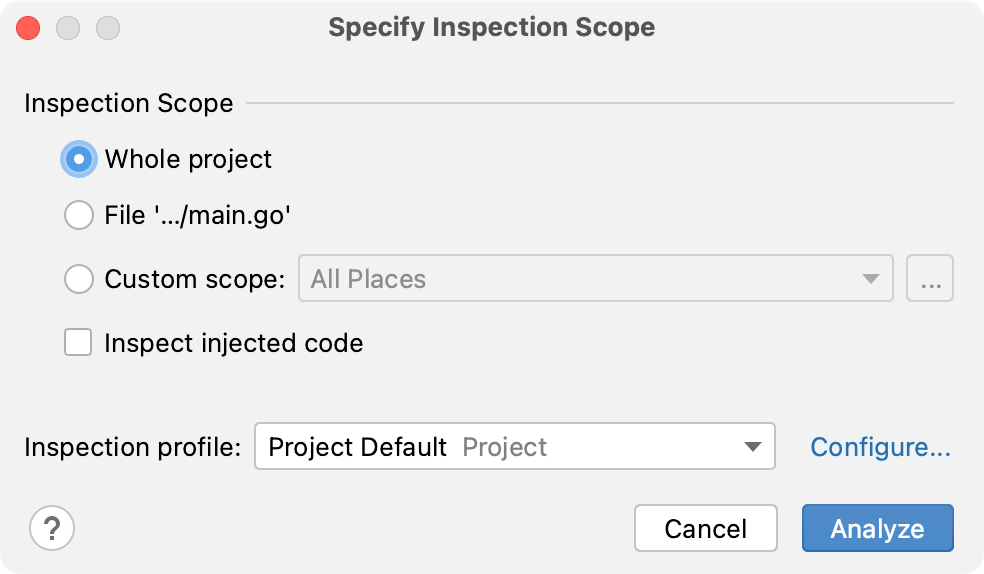Click the gray zoom window button
984x574 pixels.
107,28
